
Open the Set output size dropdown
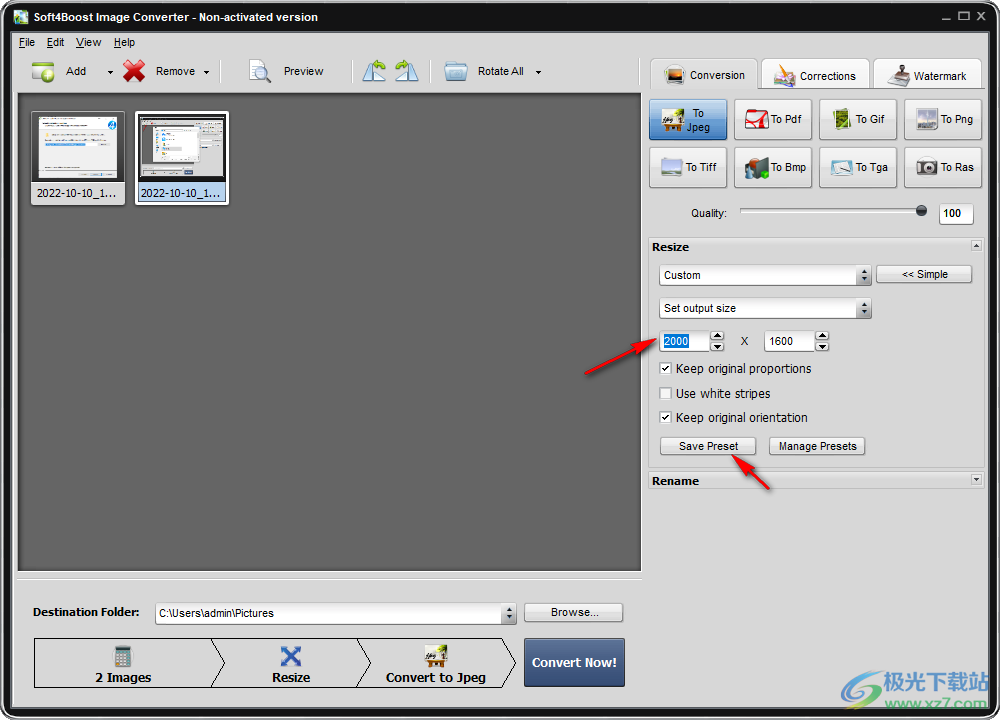(765, 309)
